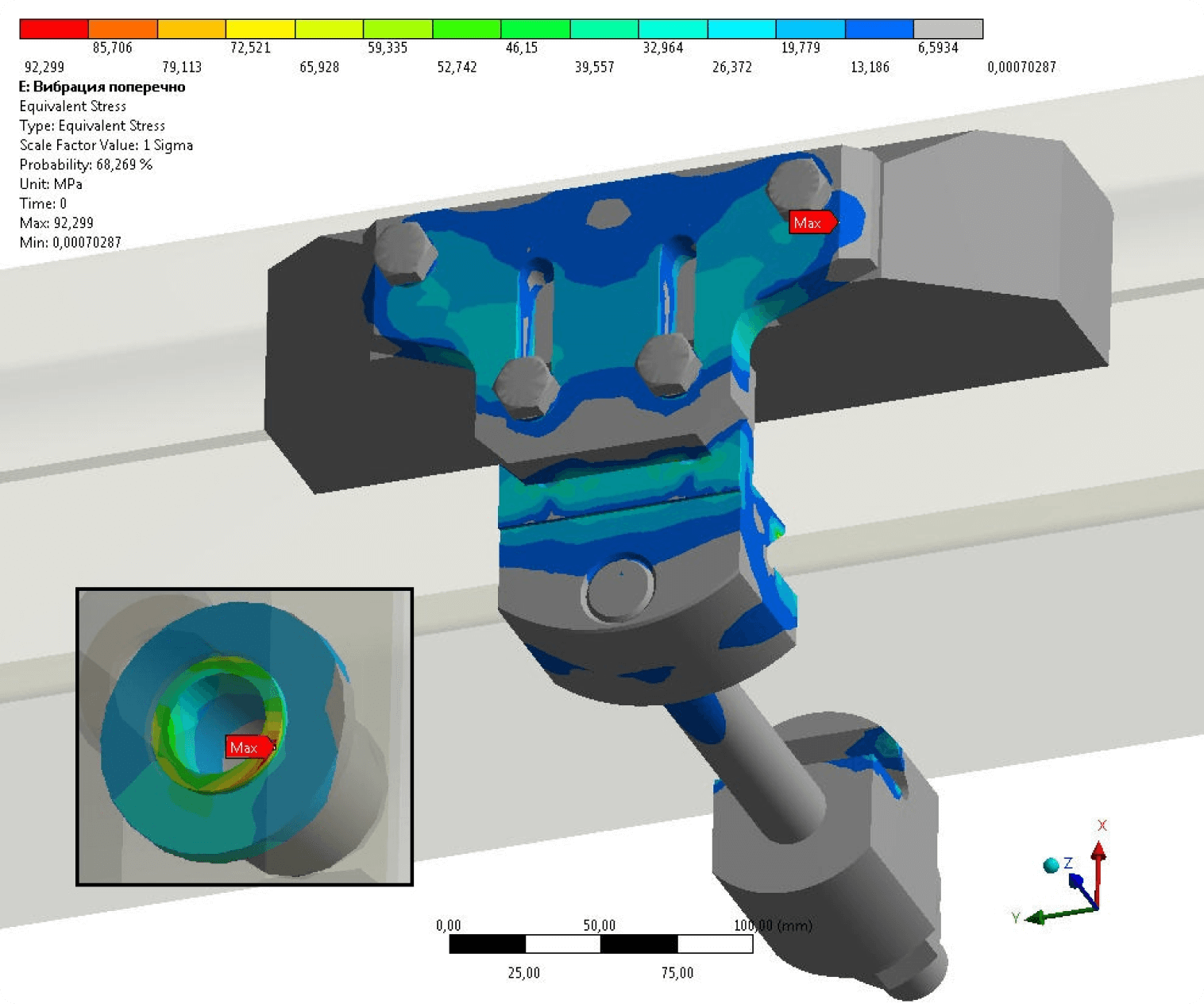1204x1004 pixels.
Task: Click the 'Probability: 68,269 %' text
Action: tap(86, 164)
